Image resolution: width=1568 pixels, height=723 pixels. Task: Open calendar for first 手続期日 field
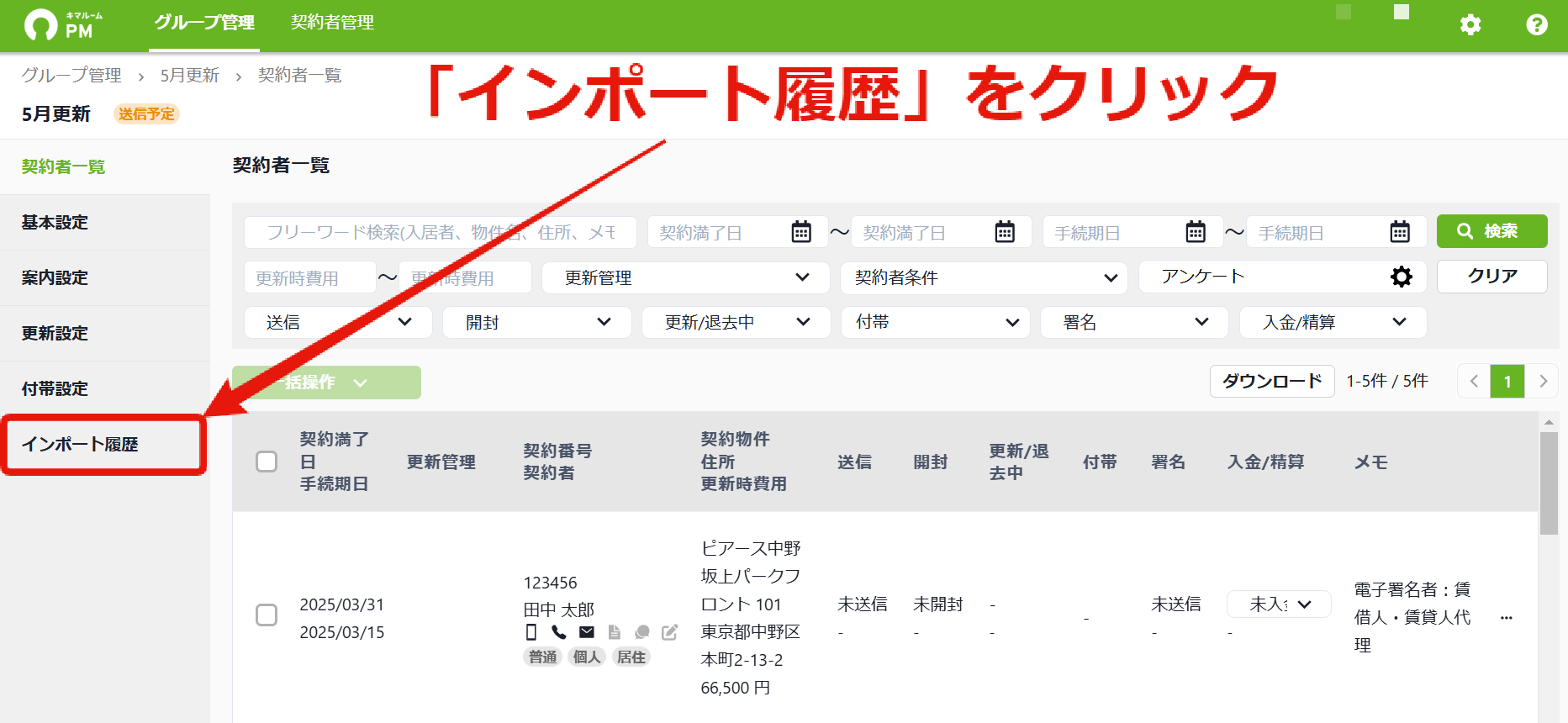(x=1196, y=232)
